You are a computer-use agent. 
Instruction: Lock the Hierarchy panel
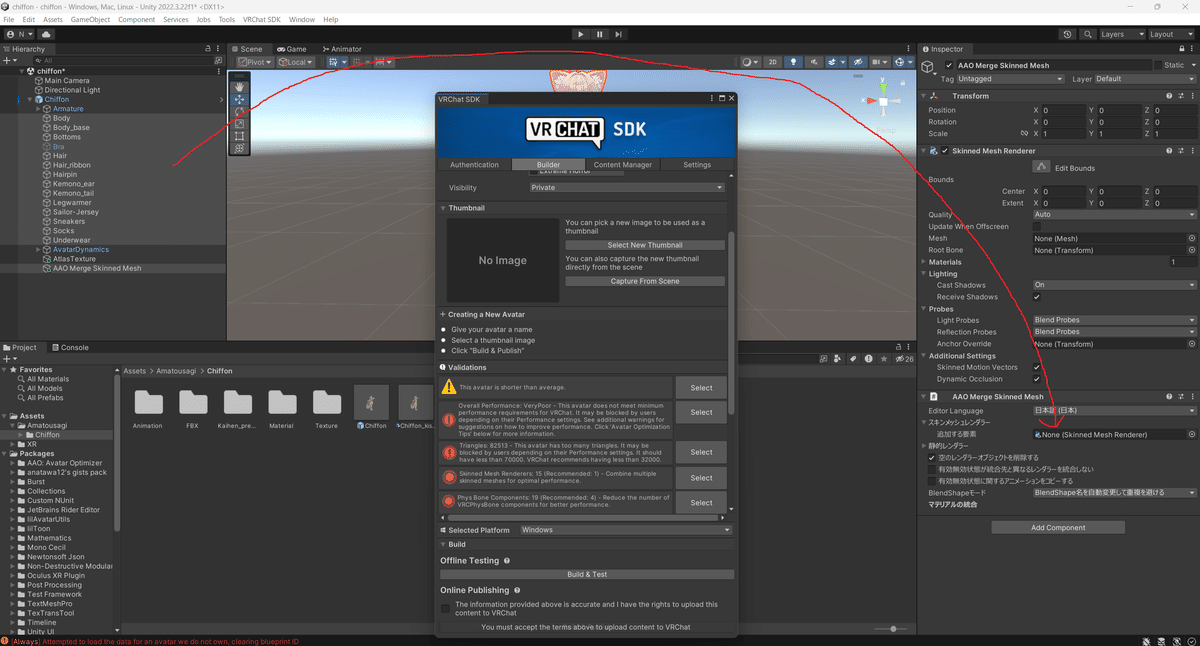(208, 49)
